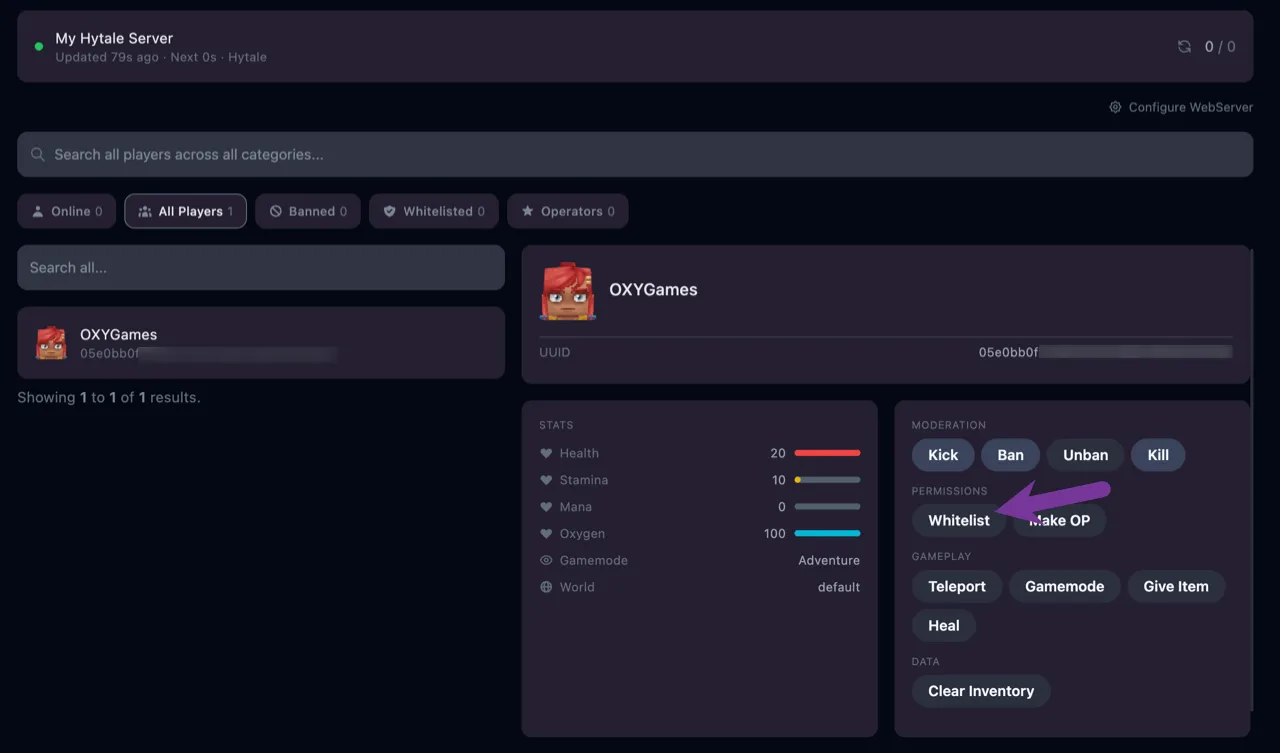Select OXYGames row in player list
The width and height of the screenshot is (1280, 753).
click(261, 343)
